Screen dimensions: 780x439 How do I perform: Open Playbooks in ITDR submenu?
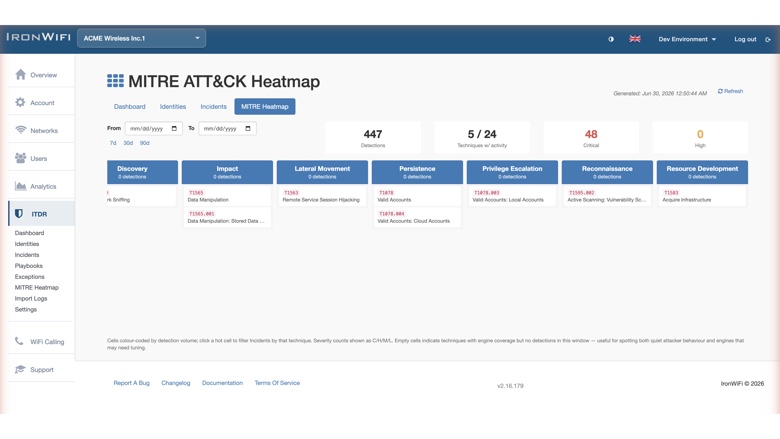point(28,265)
